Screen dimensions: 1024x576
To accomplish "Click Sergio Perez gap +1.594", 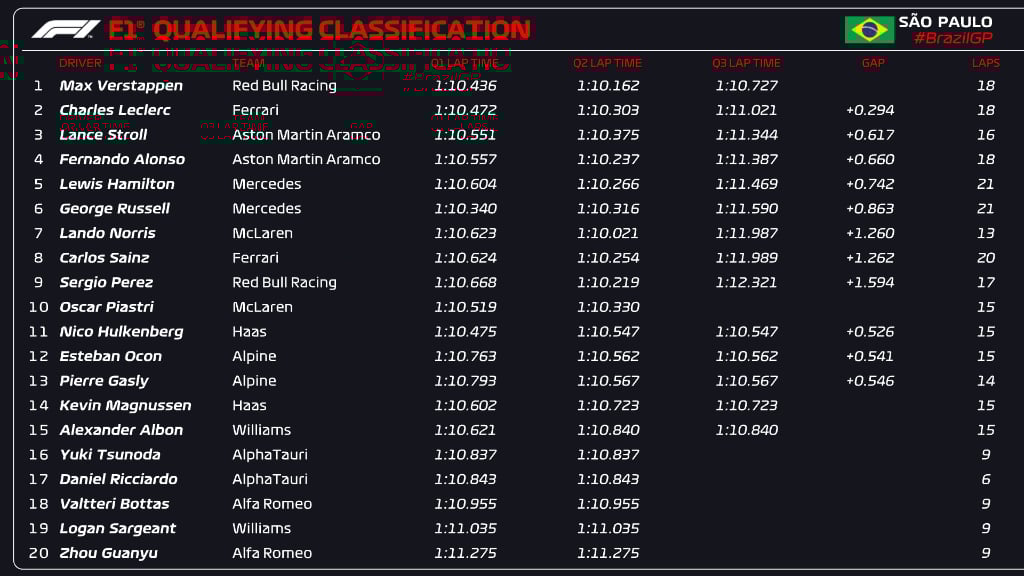I will 870,283.
